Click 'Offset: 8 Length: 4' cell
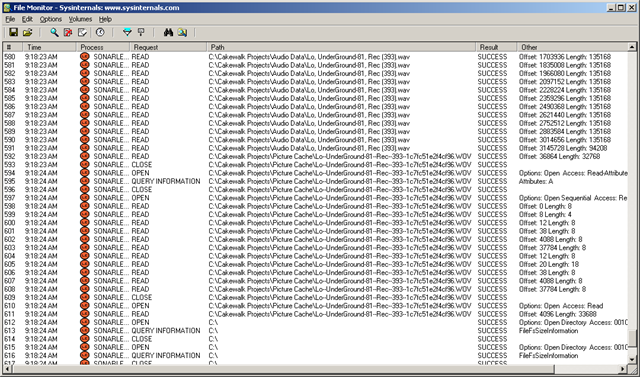The height and width of the screenshot is (377, 640). pyautogui.click(x=545, y=215)
